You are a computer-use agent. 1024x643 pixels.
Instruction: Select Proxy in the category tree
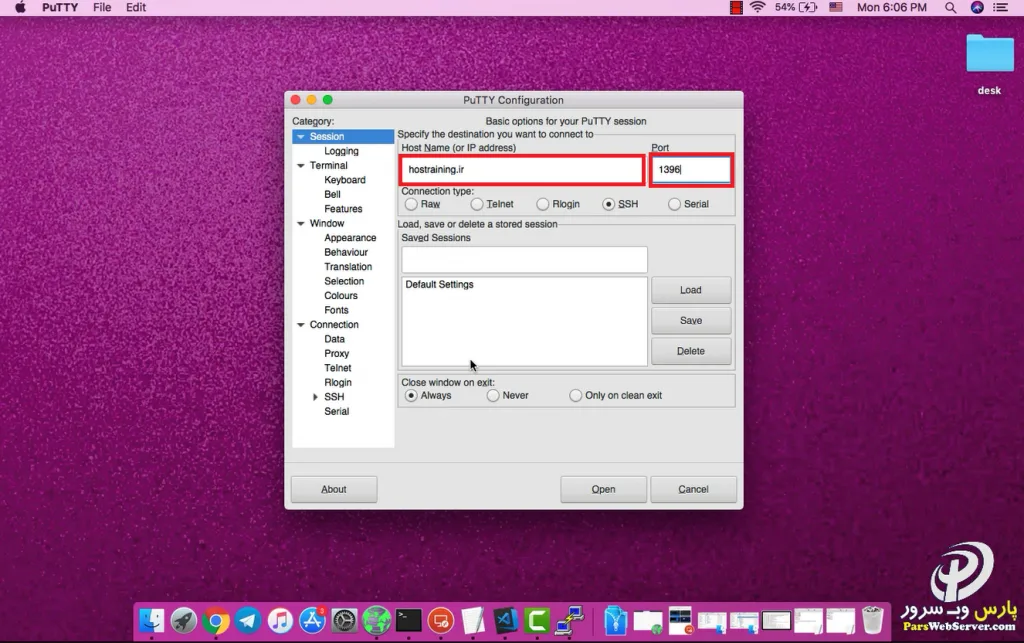coord(337,353)
